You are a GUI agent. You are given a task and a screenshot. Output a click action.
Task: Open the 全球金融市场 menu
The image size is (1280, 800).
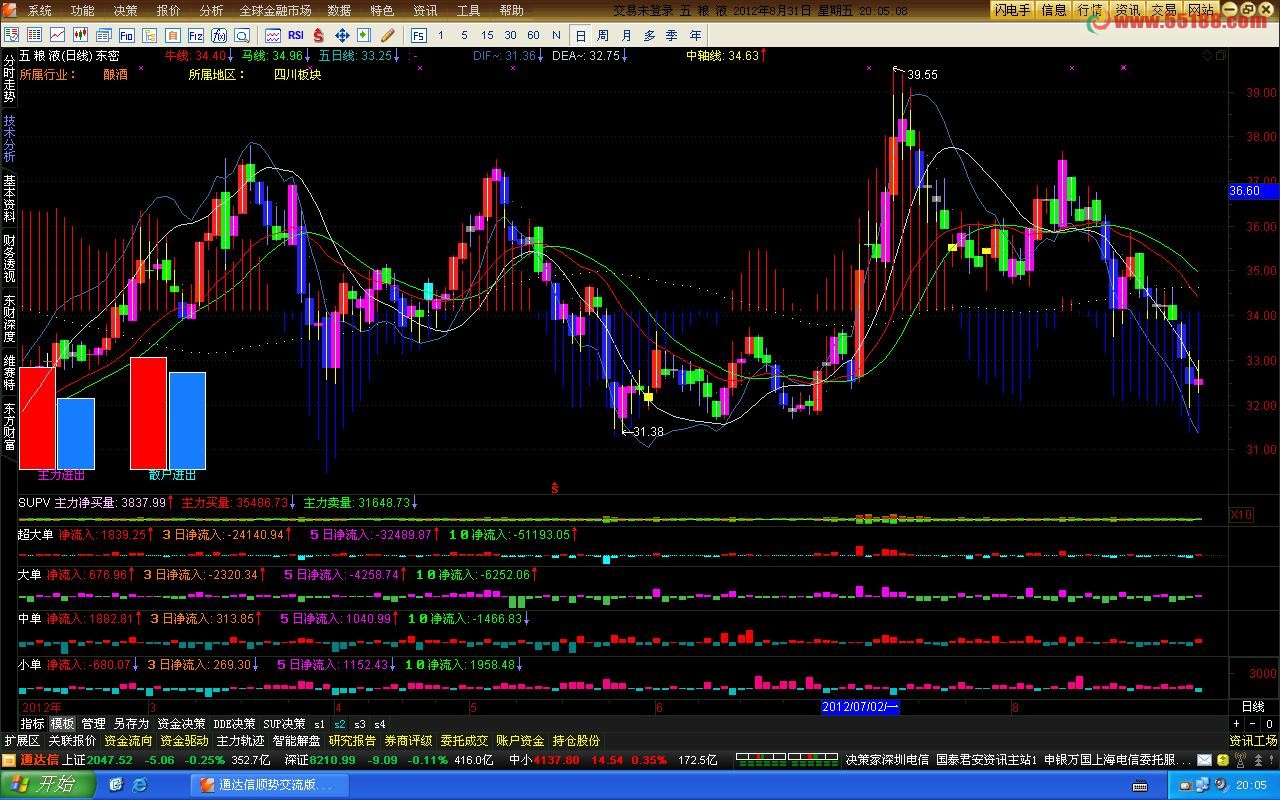click(275, 10)
